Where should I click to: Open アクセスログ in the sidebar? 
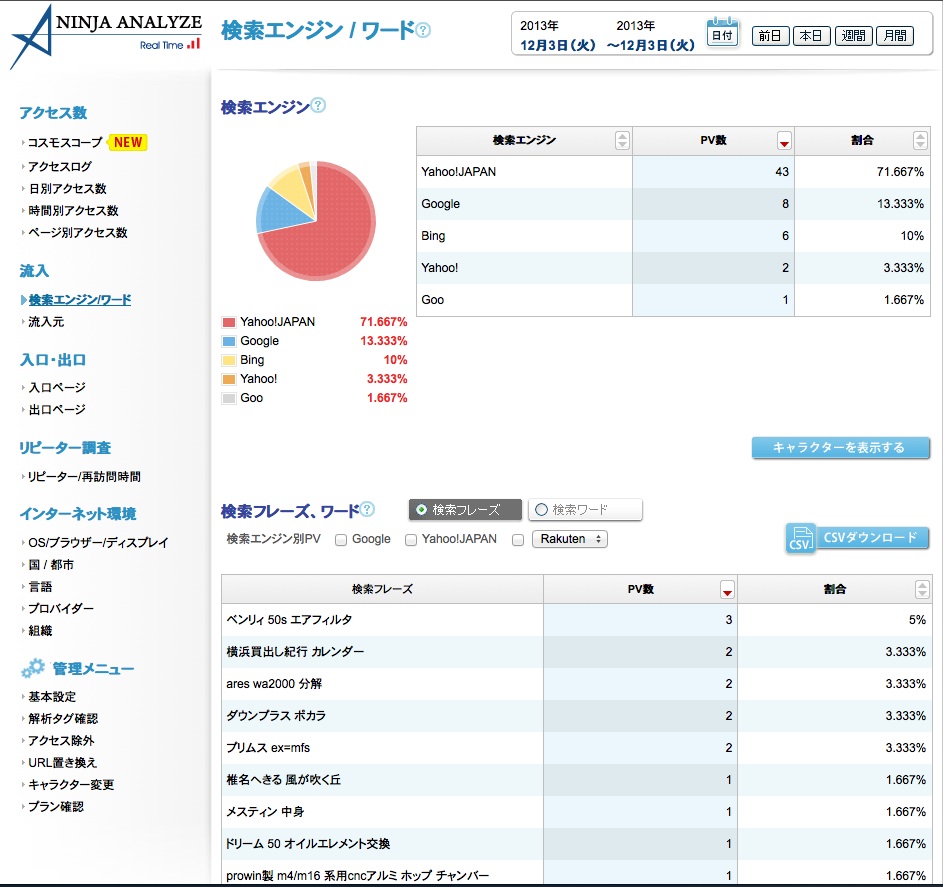tap(60, 166)
